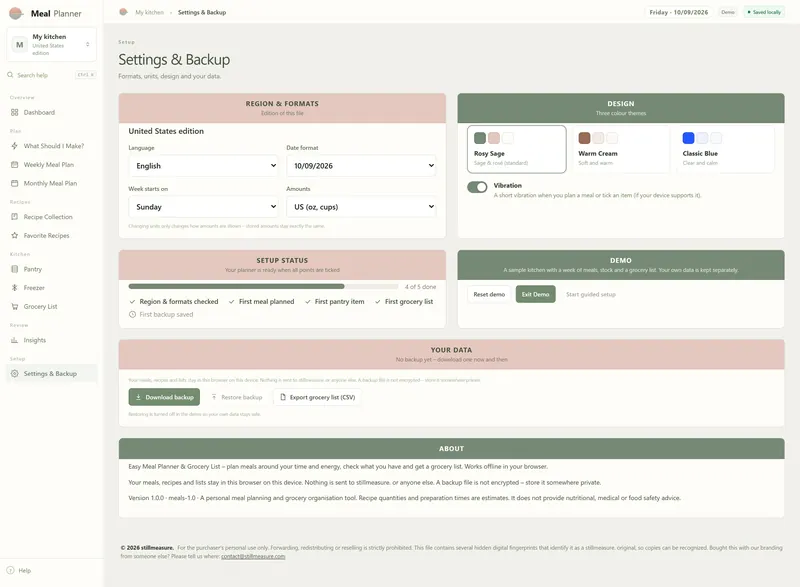The width and height of the screenshot is (800, 587).
Task: Click the Reset demo button
Action: 489,294
